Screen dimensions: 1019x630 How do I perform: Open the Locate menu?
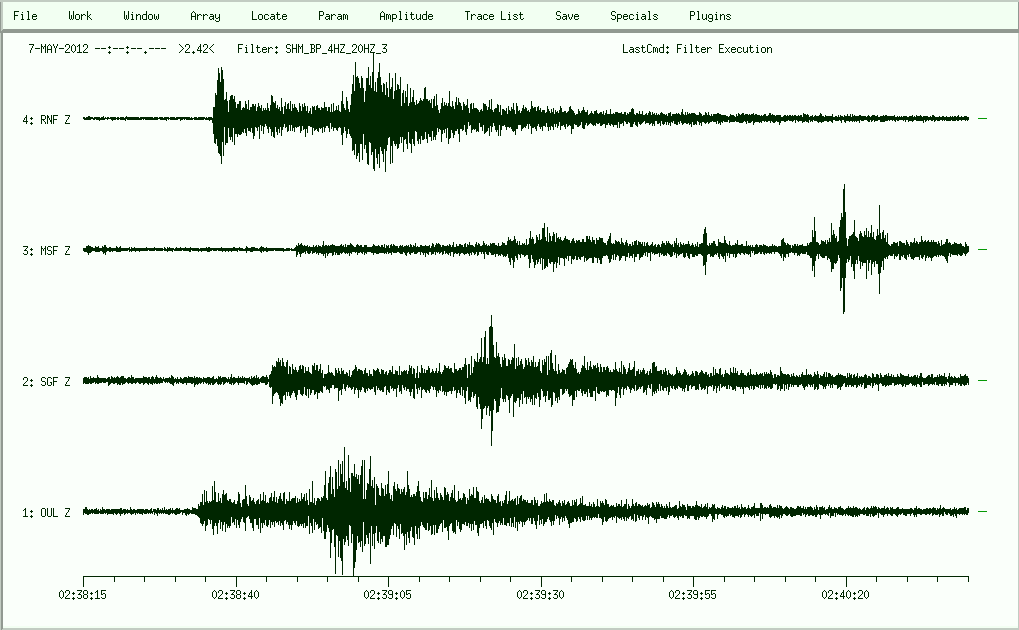(x=269, y=16)
